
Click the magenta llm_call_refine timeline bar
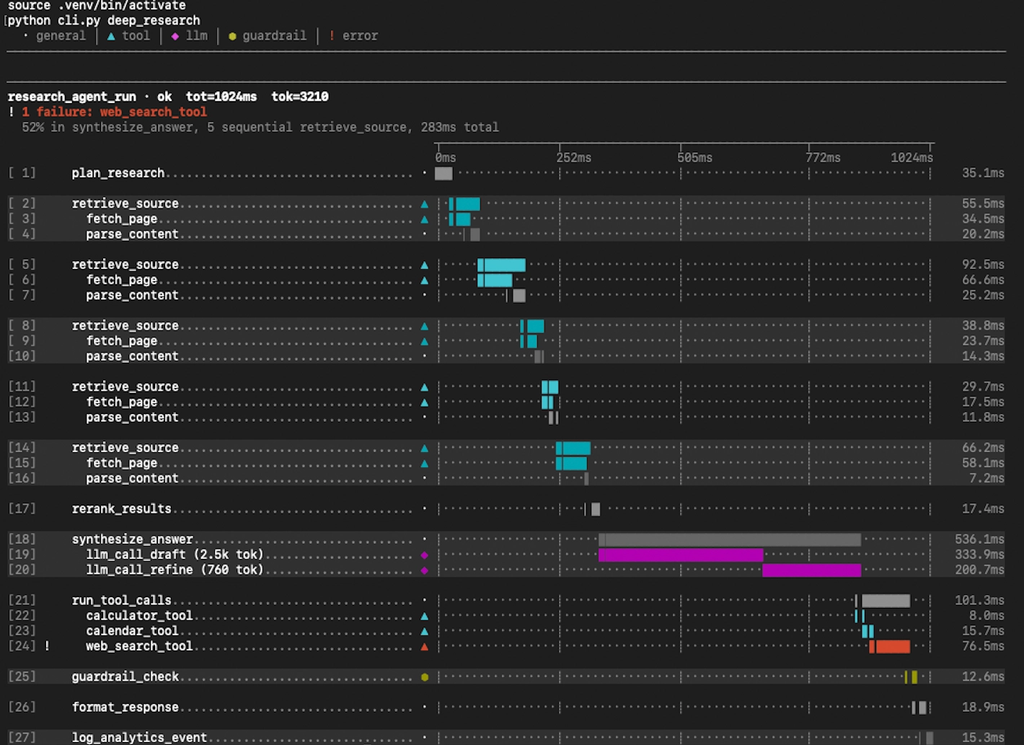(x=812, y=570)
